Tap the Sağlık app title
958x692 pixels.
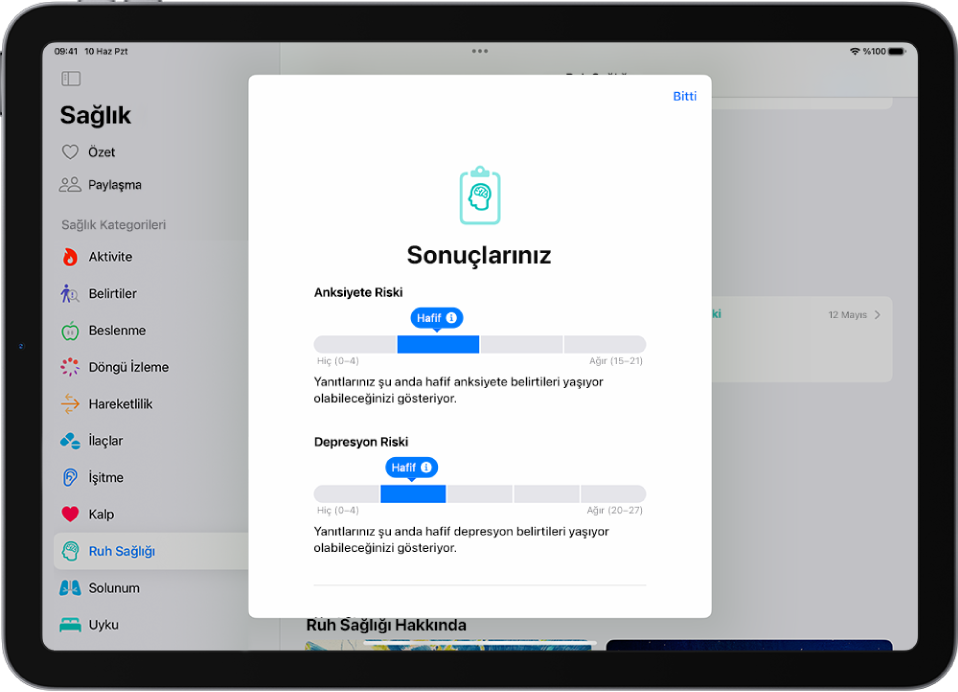pyautogui.click(x=95, y=115)
